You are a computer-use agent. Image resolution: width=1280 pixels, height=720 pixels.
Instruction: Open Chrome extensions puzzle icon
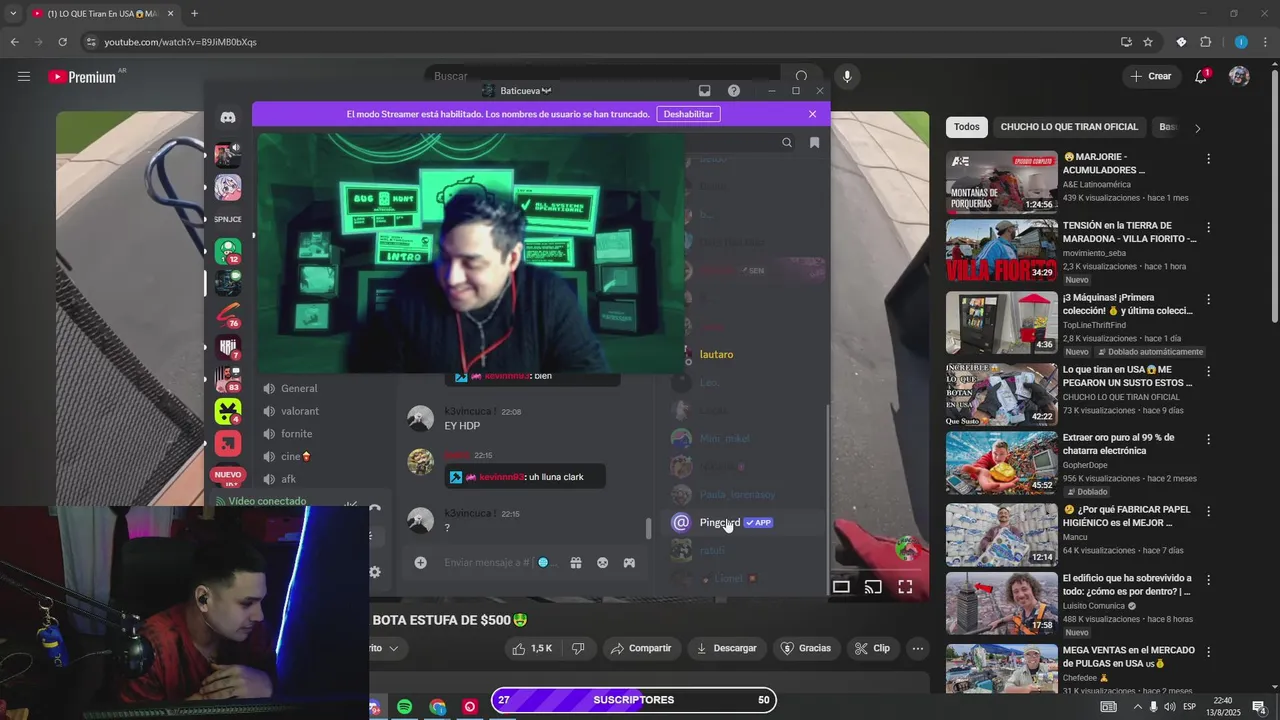tap(1205, 42)
